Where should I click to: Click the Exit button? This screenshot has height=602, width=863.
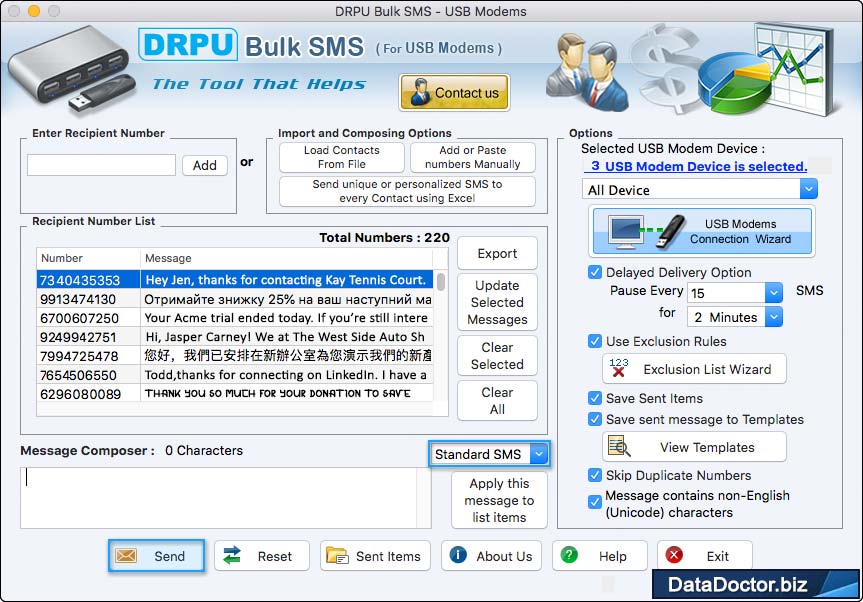[704, 555]
